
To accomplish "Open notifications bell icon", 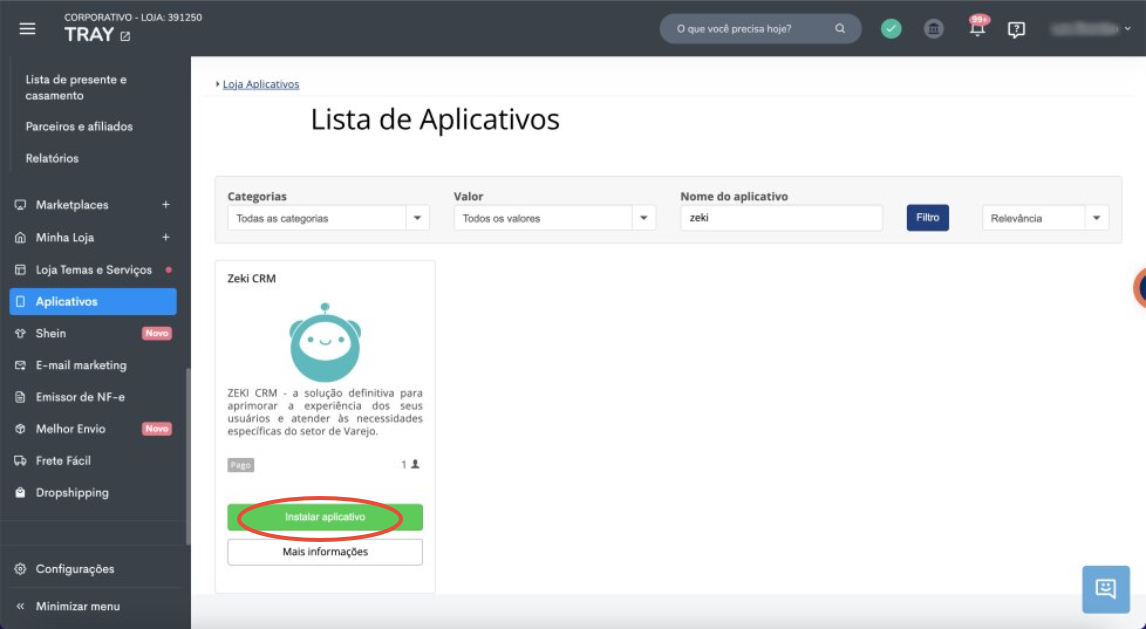I will click(x=977, y=28).
